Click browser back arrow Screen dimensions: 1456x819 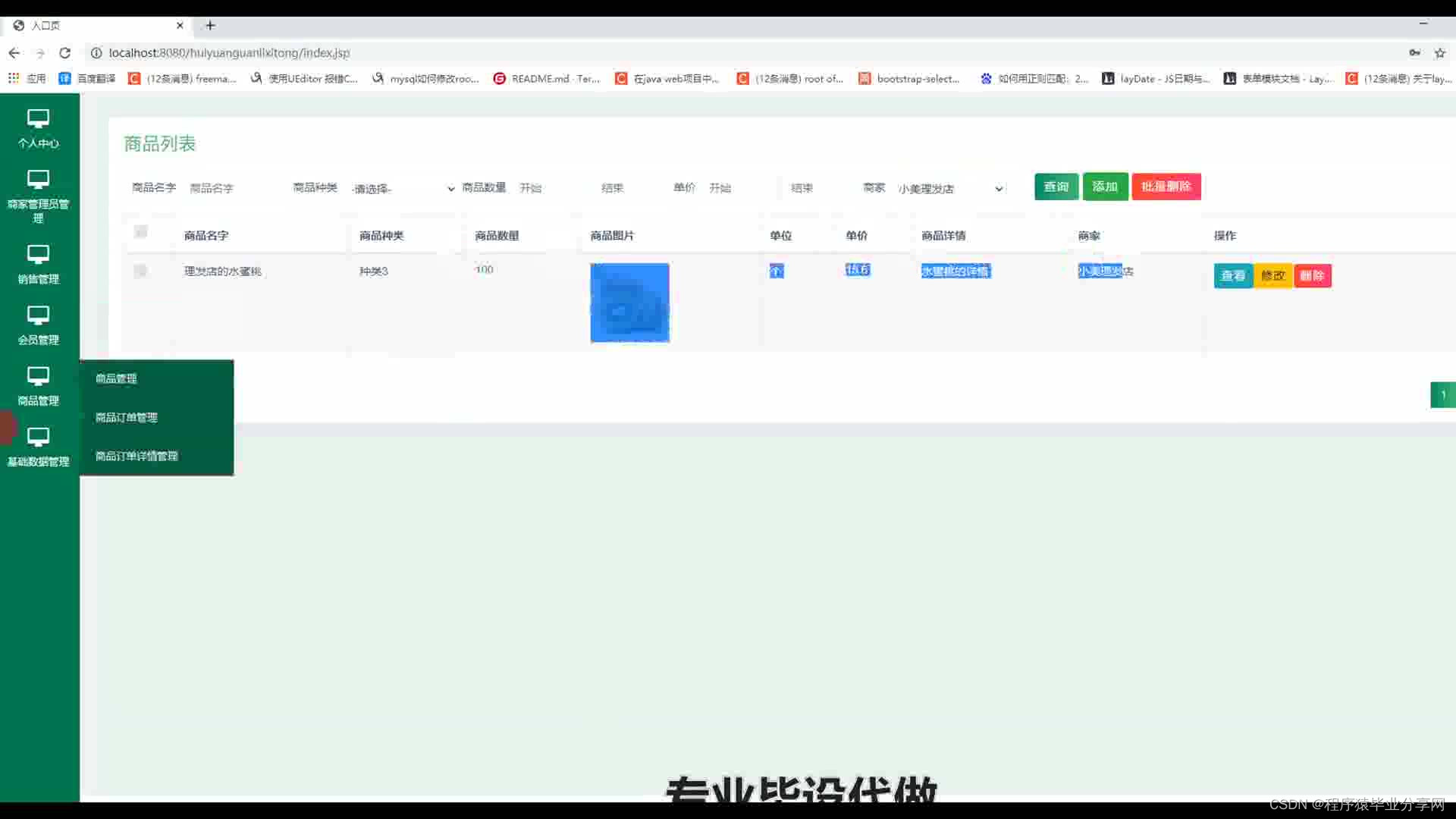14,53
